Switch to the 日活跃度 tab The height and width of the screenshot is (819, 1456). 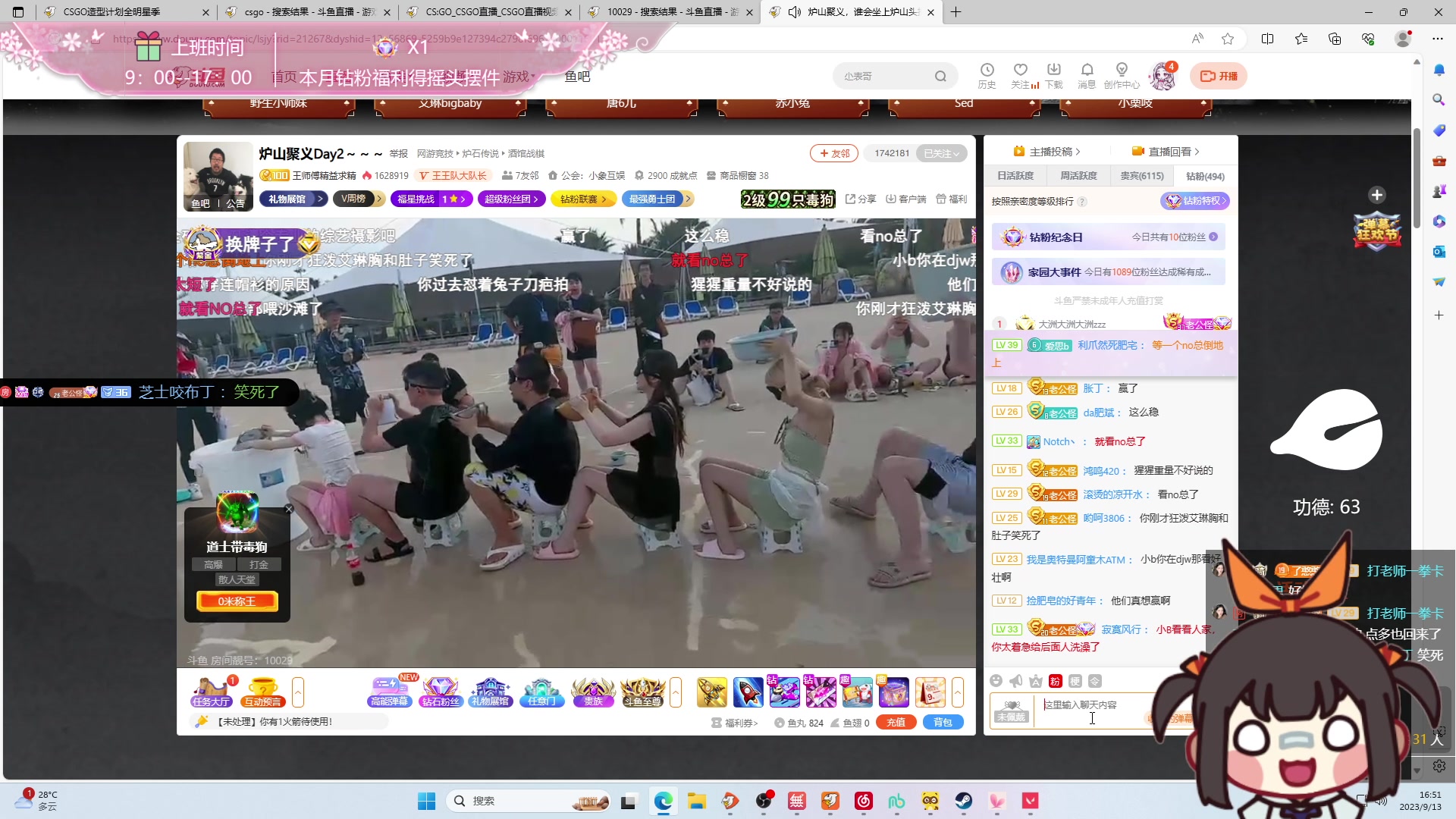tap(1015, 176)
